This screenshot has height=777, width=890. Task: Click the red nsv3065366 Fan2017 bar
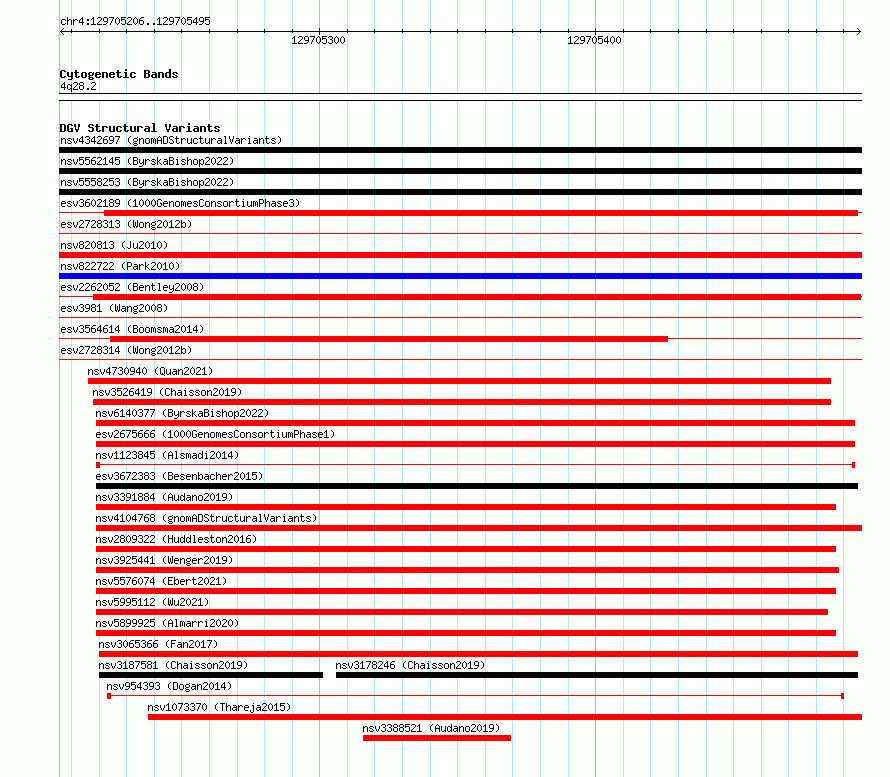[x=478, y=654]
